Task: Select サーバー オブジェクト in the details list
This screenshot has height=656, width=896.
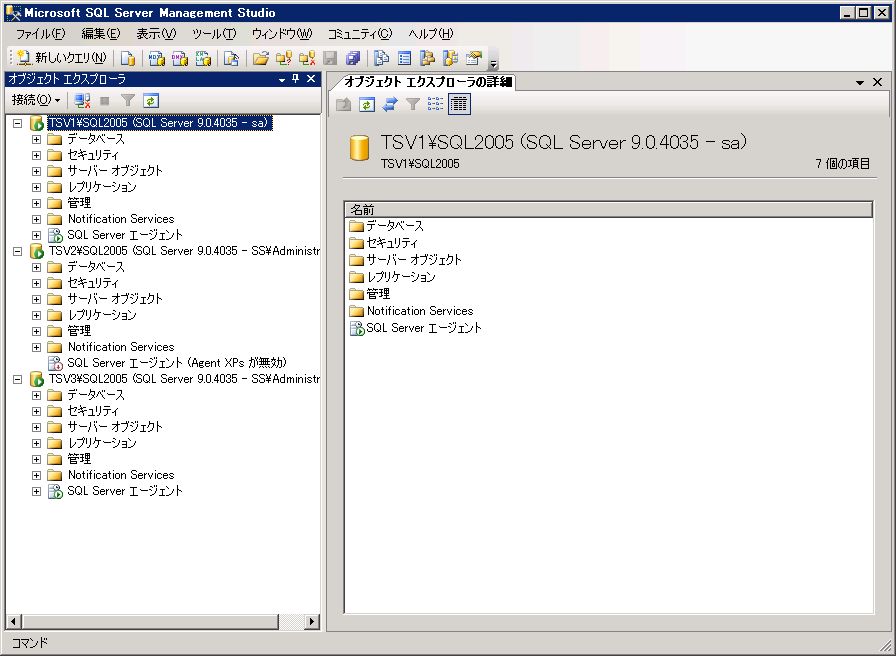Action: (x=414, y=260)
